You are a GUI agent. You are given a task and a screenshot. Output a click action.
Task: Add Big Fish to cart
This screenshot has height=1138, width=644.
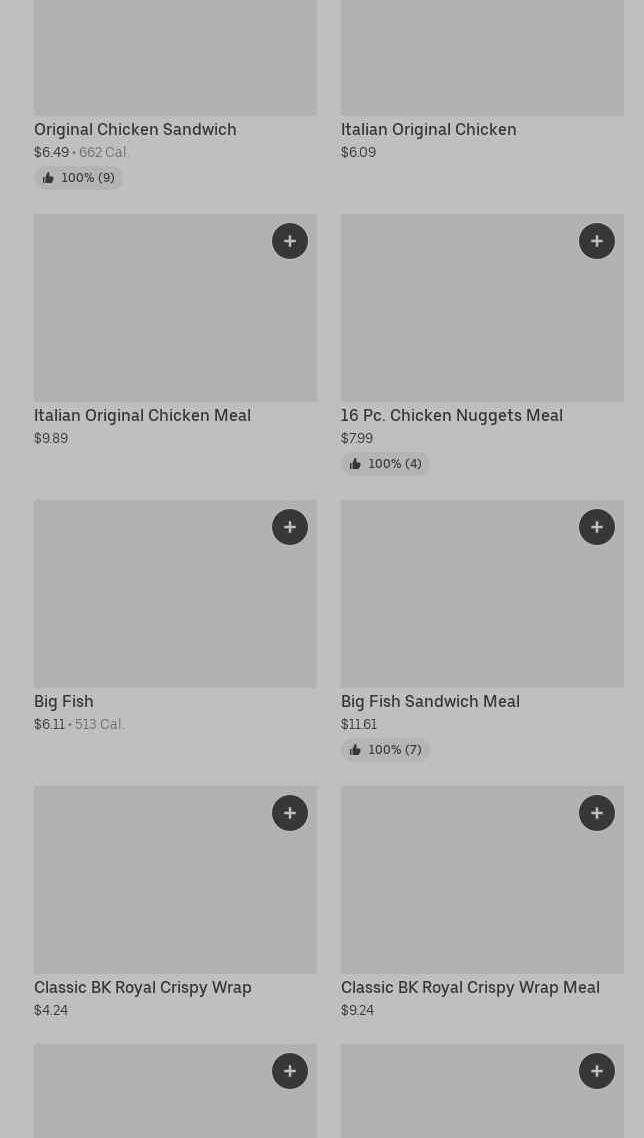pos(290,527)
